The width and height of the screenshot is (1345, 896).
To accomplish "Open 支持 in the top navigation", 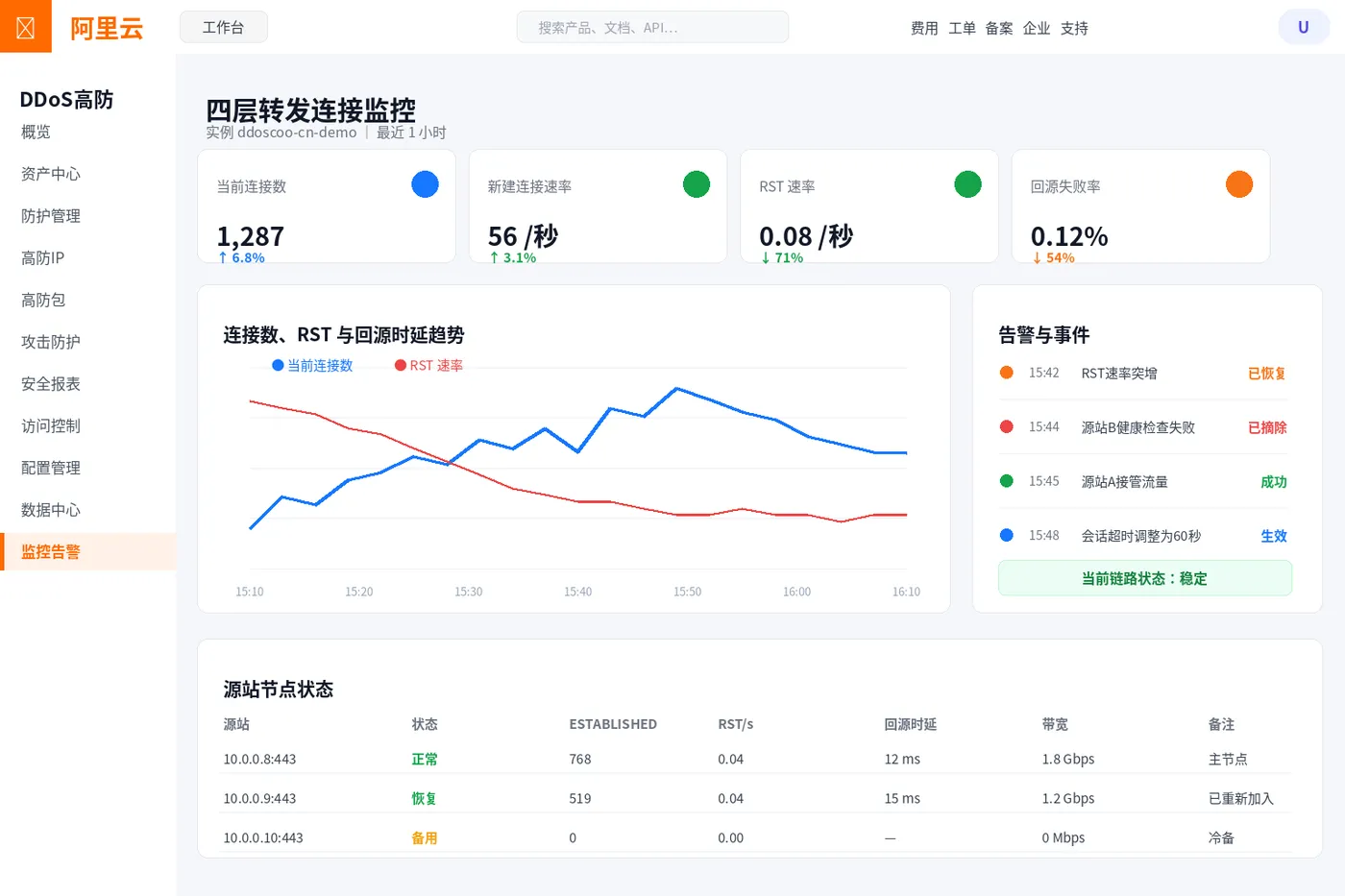I will tap(1074, 29).
